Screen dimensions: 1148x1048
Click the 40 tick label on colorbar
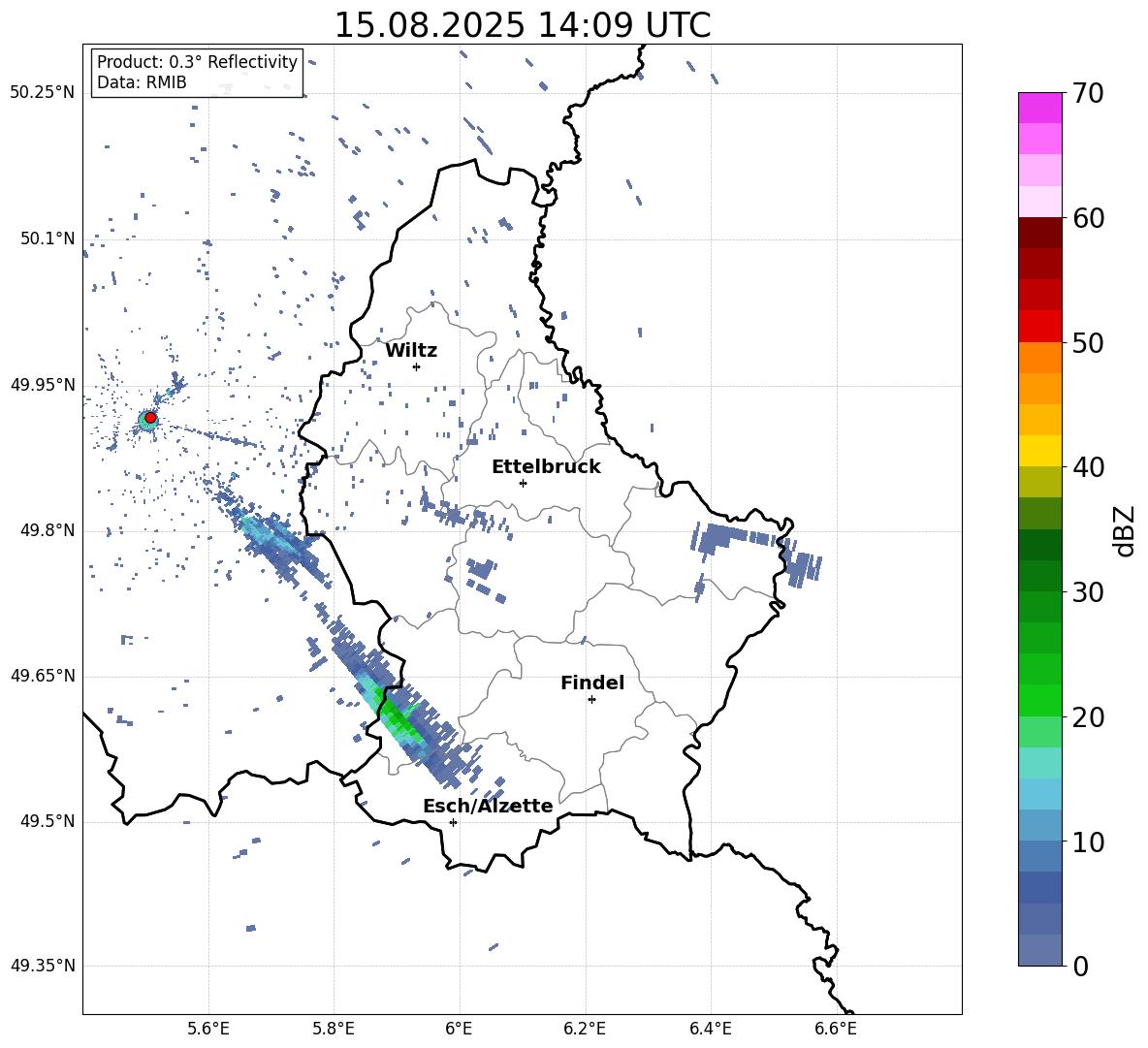tap(1088, 467)
